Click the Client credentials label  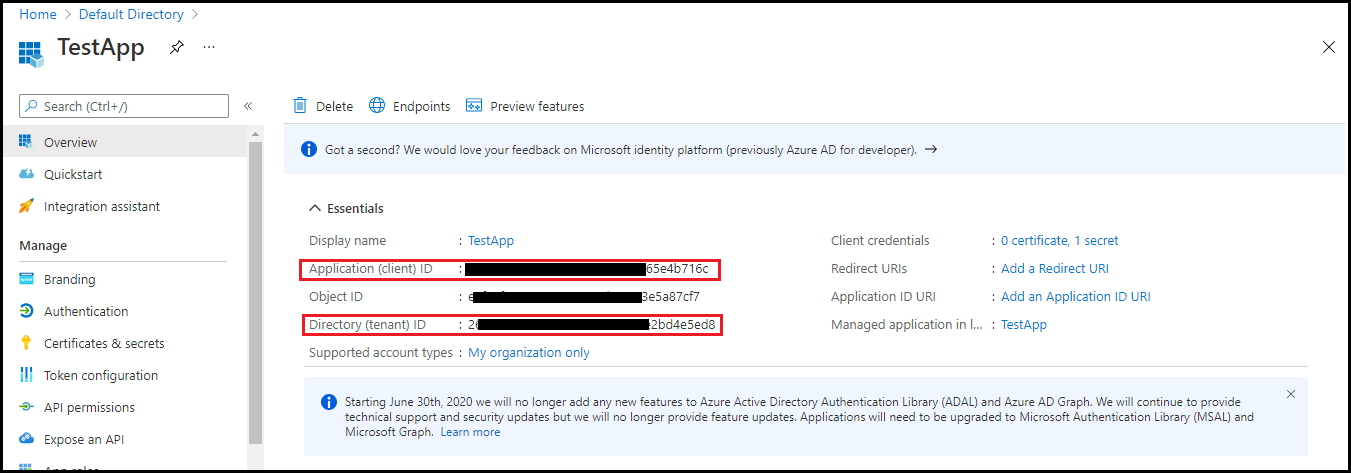[880, 240]
